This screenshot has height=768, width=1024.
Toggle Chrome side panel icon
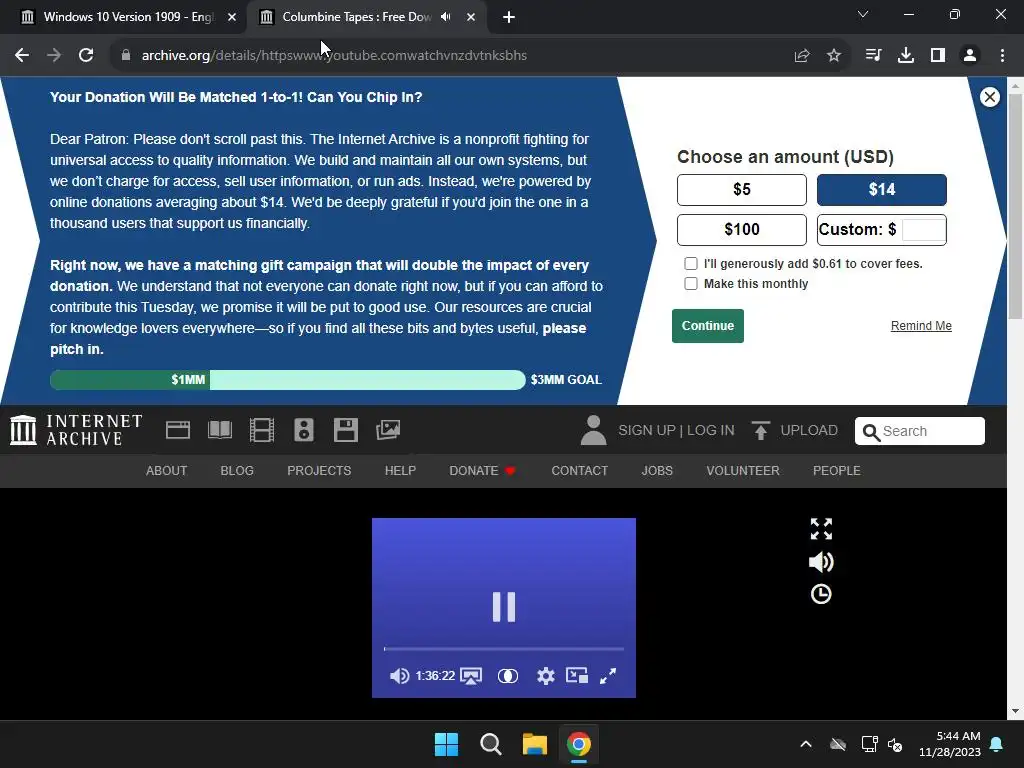938,56
